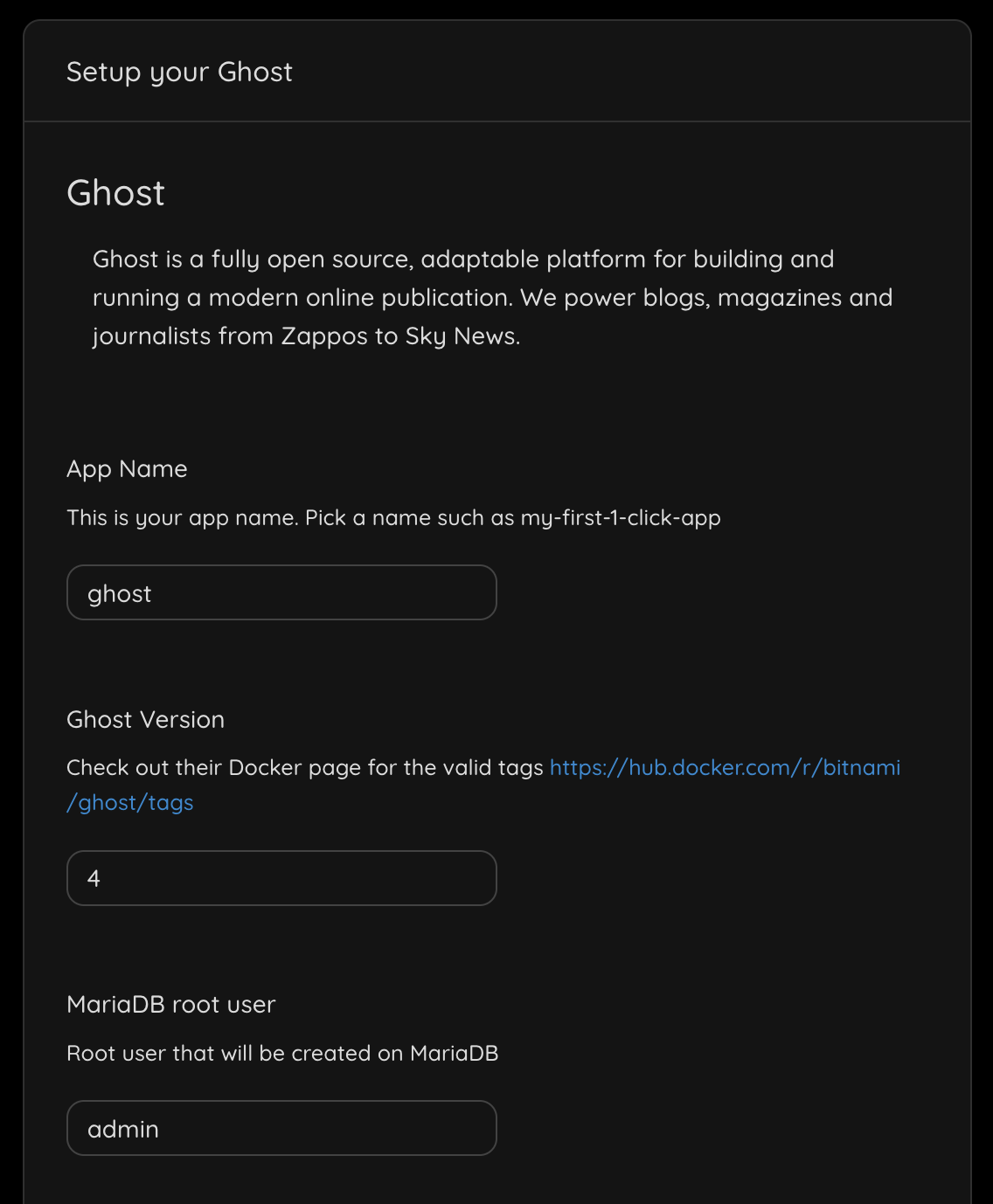Click the 'Root user that will be created' text
This screenshot has width=993, height=1204.
pyautogui.click(x=282, y=1053)
